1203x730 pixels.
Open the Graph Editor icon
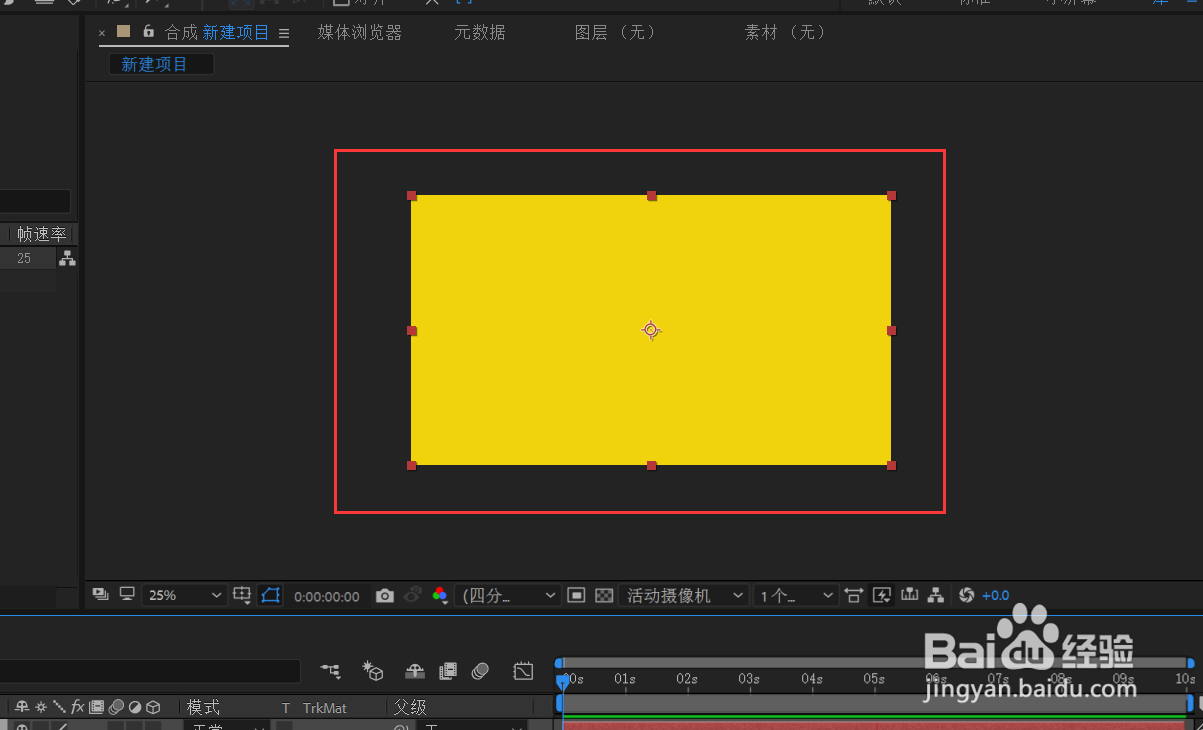click(x=524, y=671)
